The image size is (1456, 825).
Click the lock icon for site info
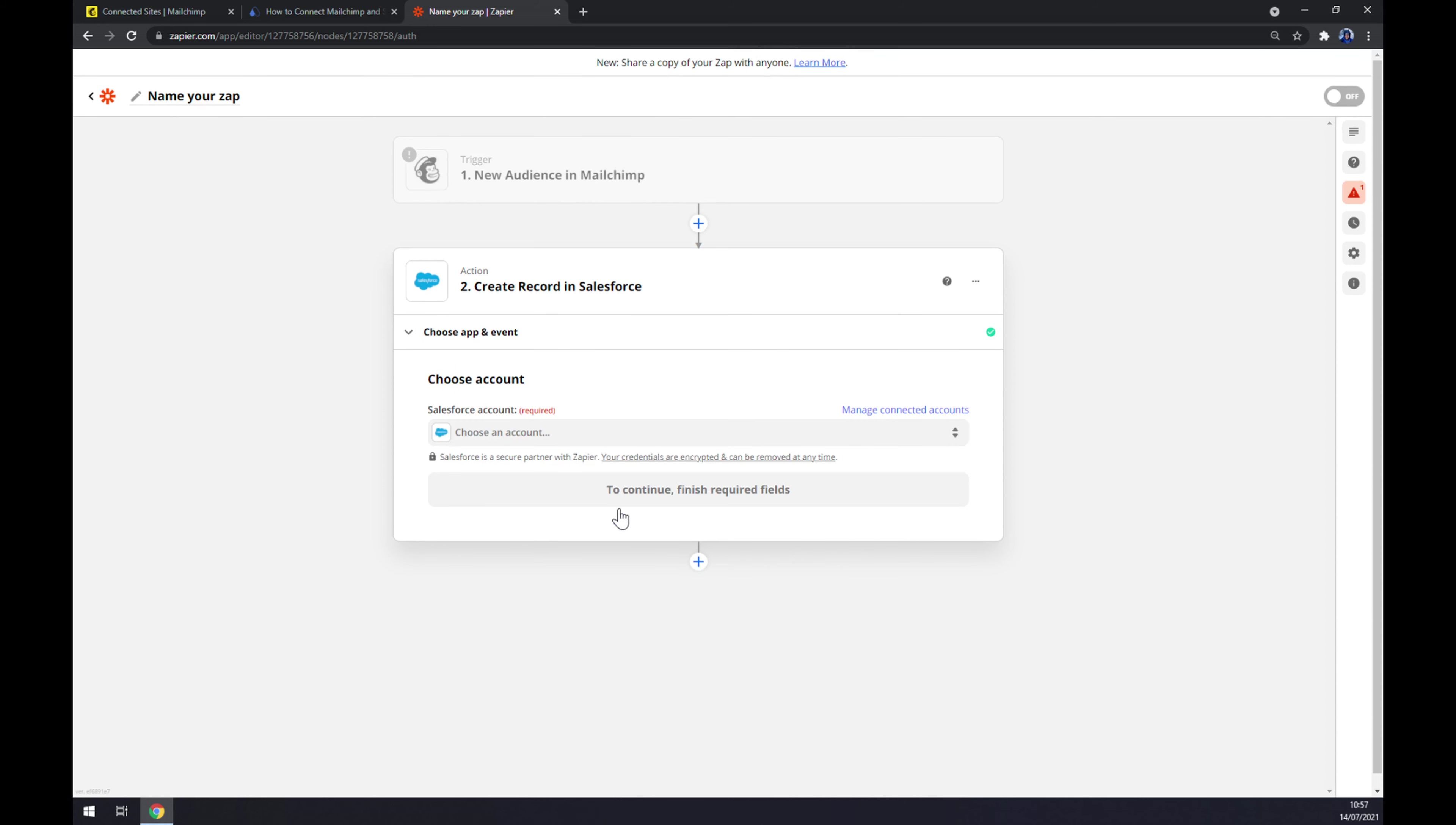click(158, 36)
